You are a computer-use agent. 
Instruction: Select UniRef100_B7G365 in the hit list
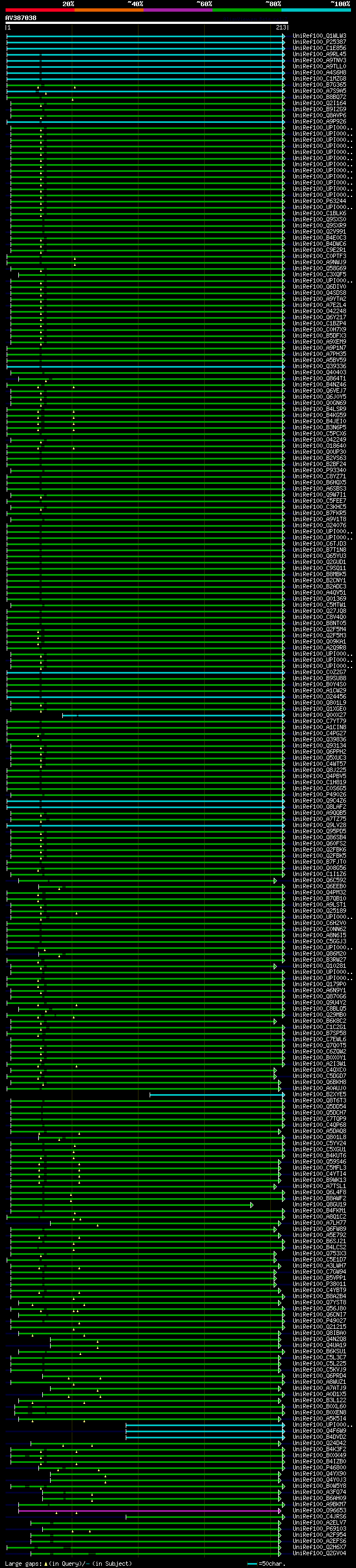(x=319, y=85)
